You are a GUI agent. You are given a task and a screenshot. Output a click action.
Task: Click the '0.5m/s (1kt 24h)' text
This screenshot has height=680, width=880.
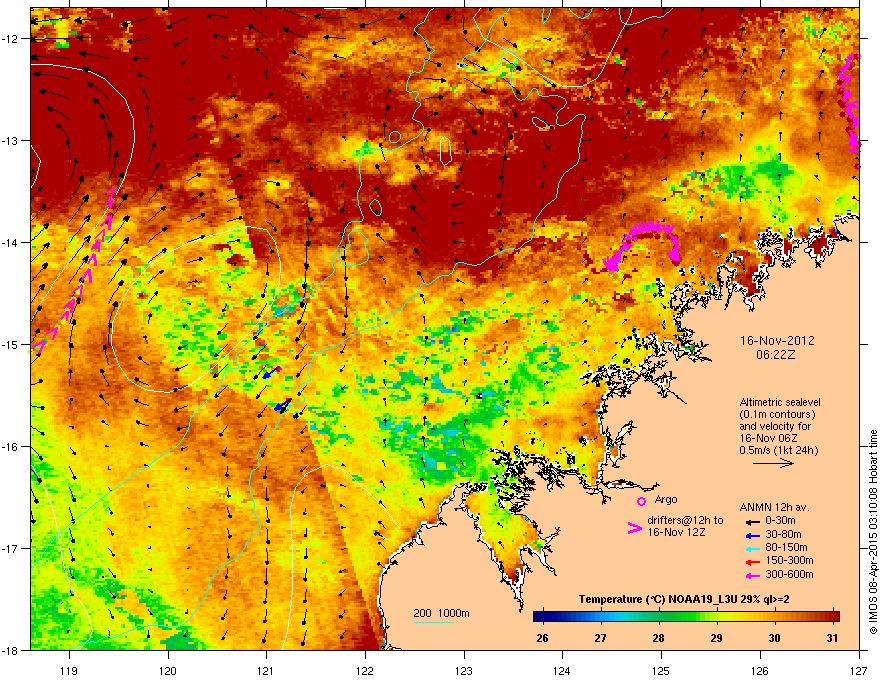tap(778, 450)
